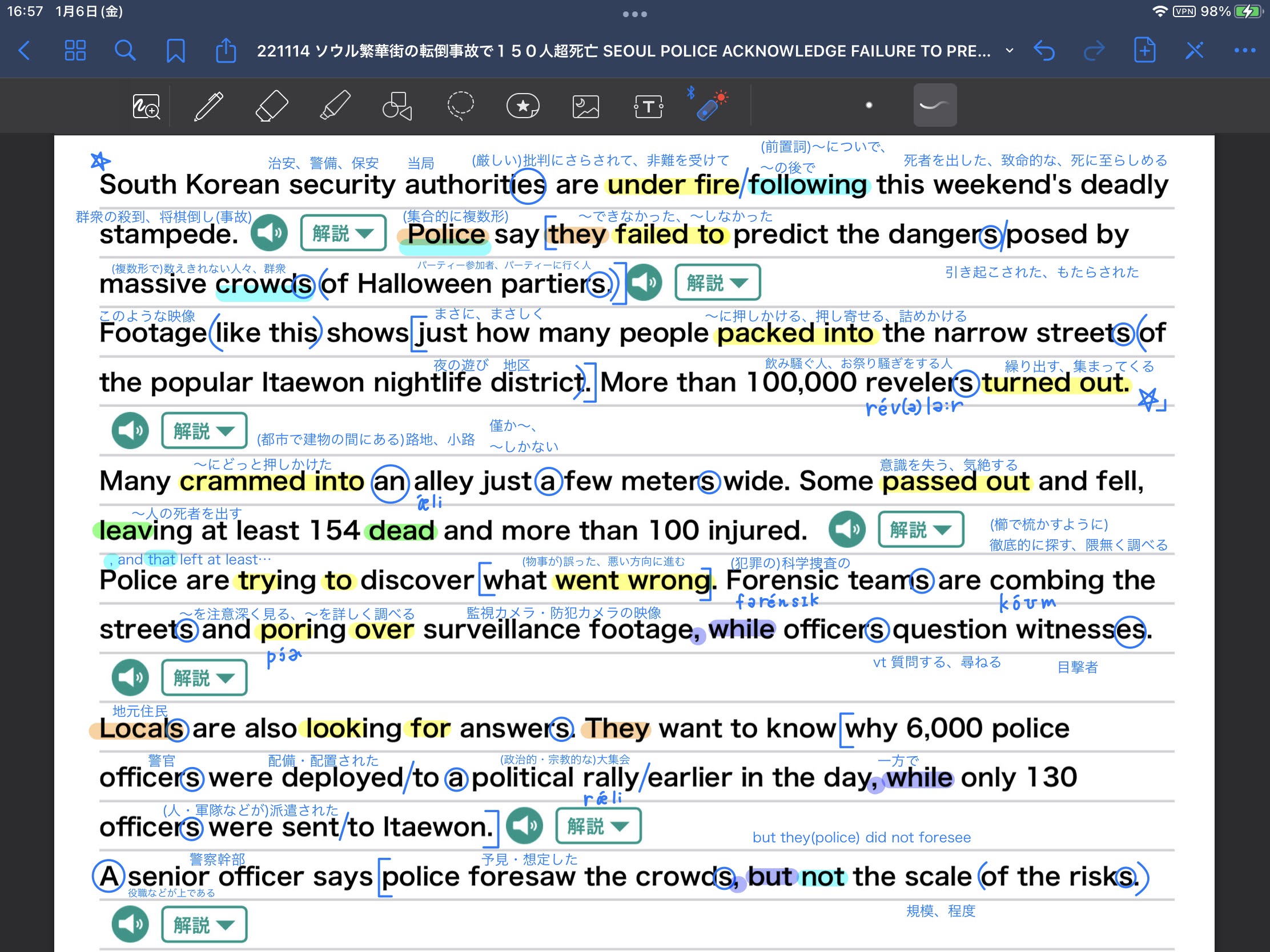Tap the 16:57 clock
The image size is (1270, 952).
25,11
